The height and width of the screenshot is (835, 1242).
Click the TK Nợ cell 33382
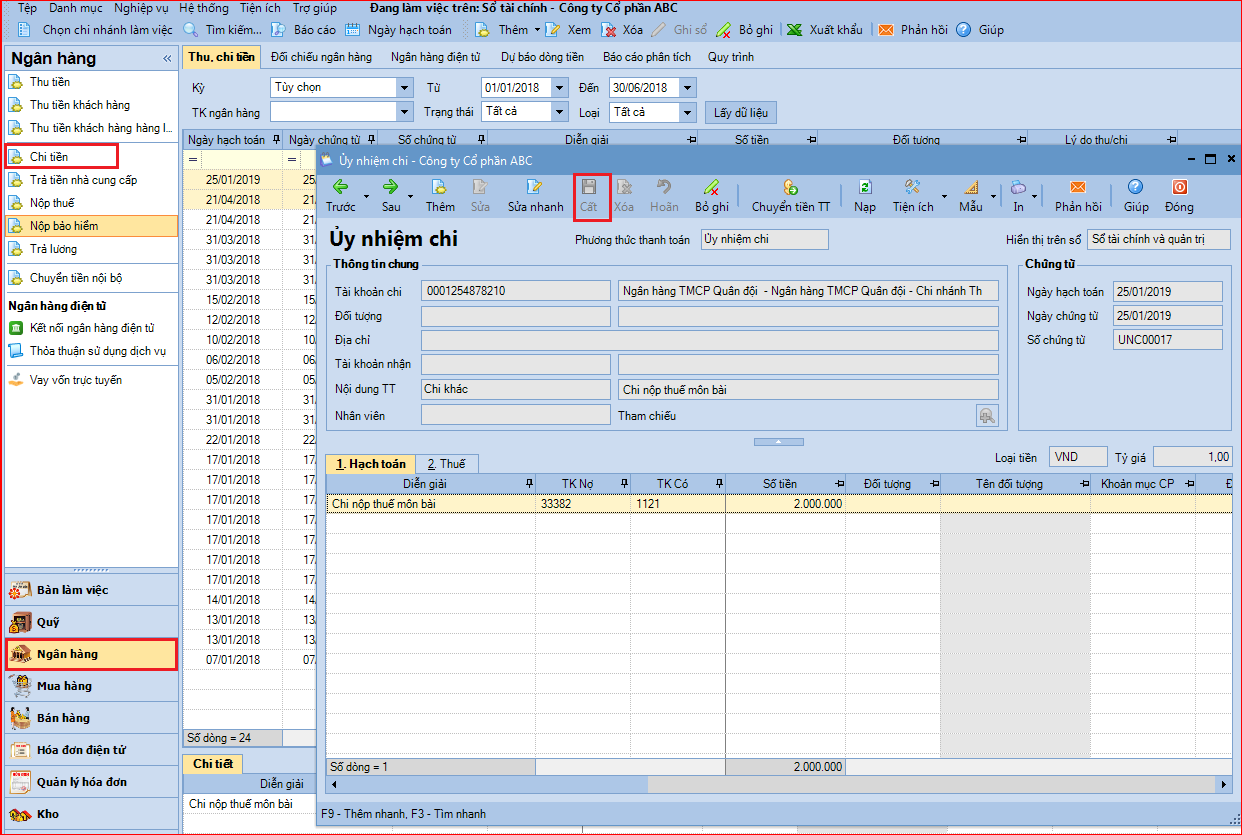(x=583, y=504)
